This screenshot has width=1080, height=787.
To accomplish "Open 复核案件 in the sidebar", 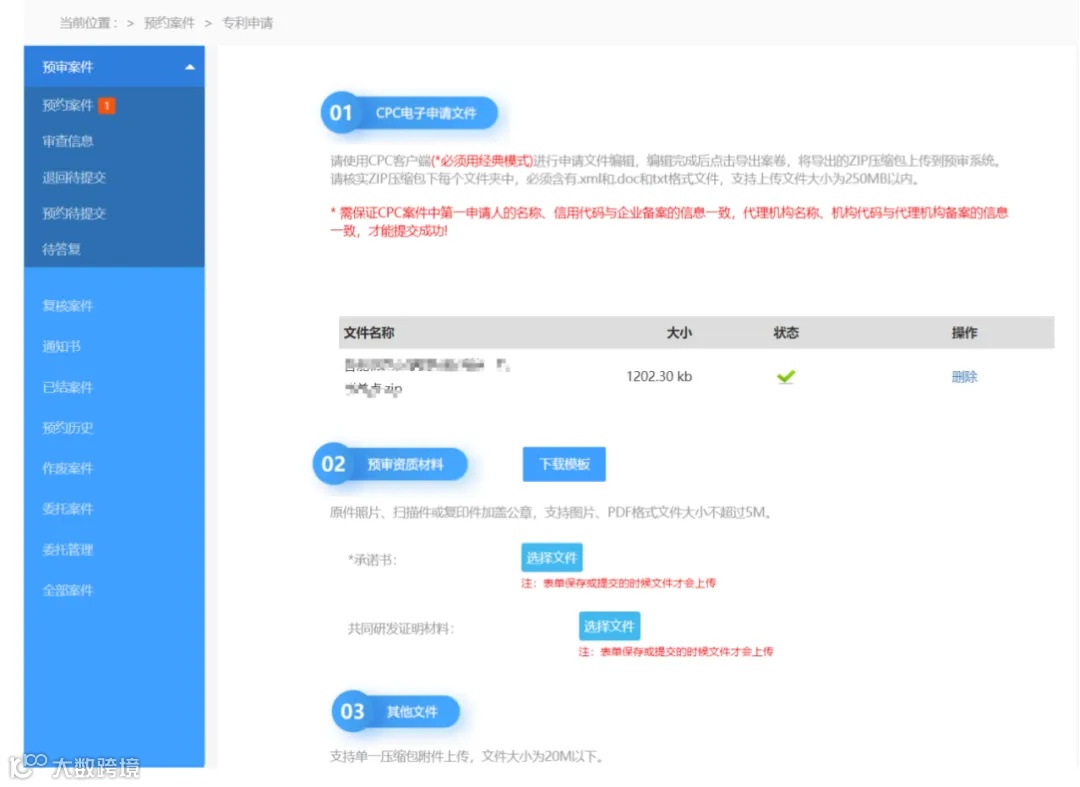I will point(68,306).
